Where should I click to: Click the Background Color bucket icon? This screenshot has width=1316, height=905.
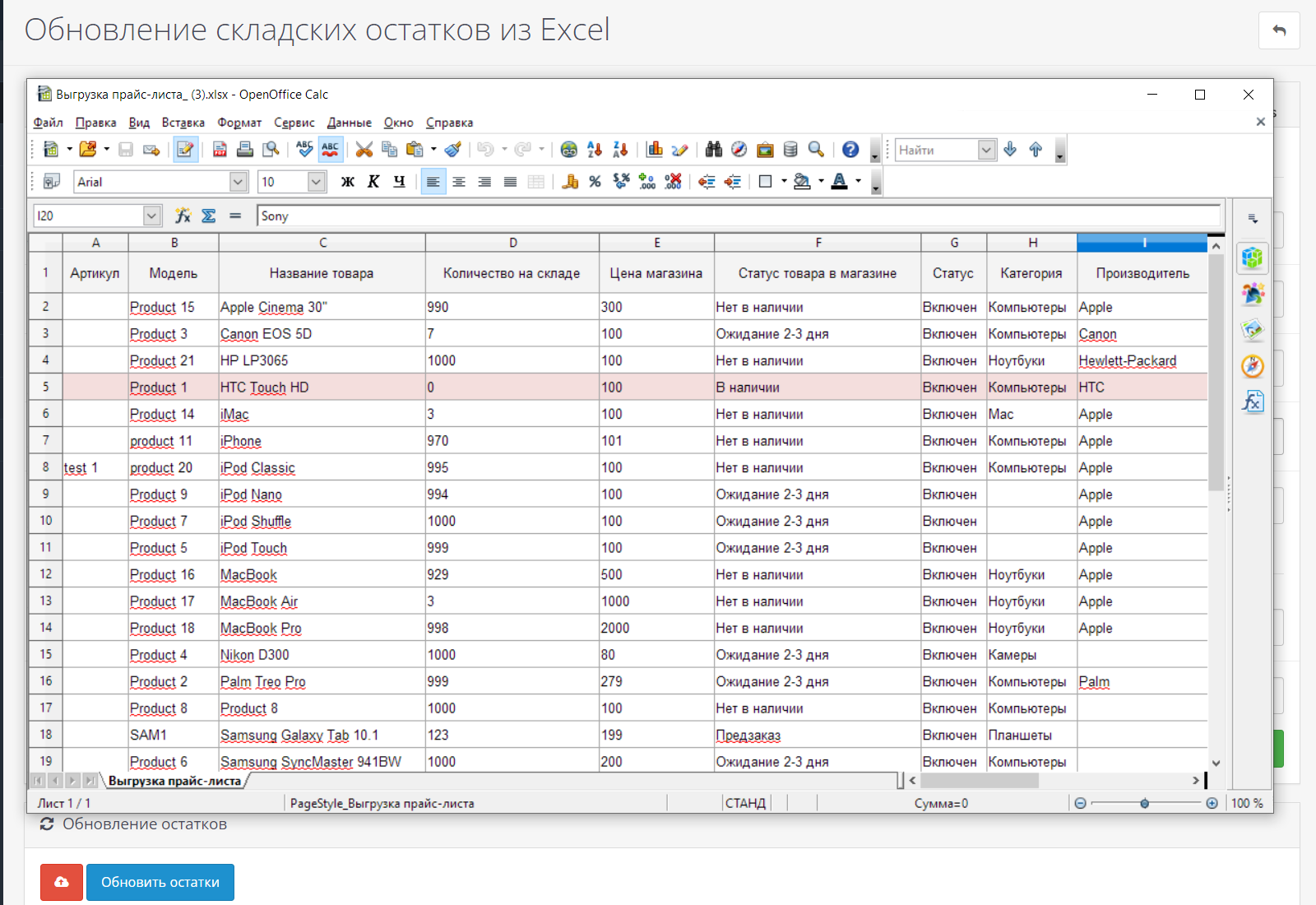tap(802, 182)
